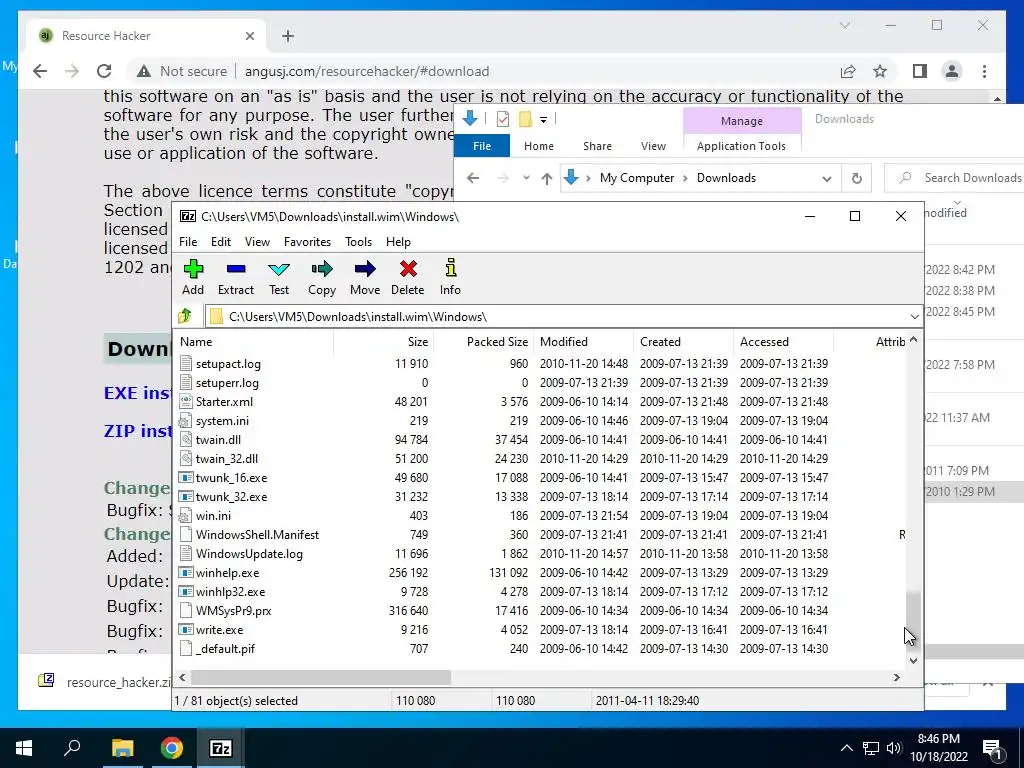Go back in Chrome

tap(40, 71)
